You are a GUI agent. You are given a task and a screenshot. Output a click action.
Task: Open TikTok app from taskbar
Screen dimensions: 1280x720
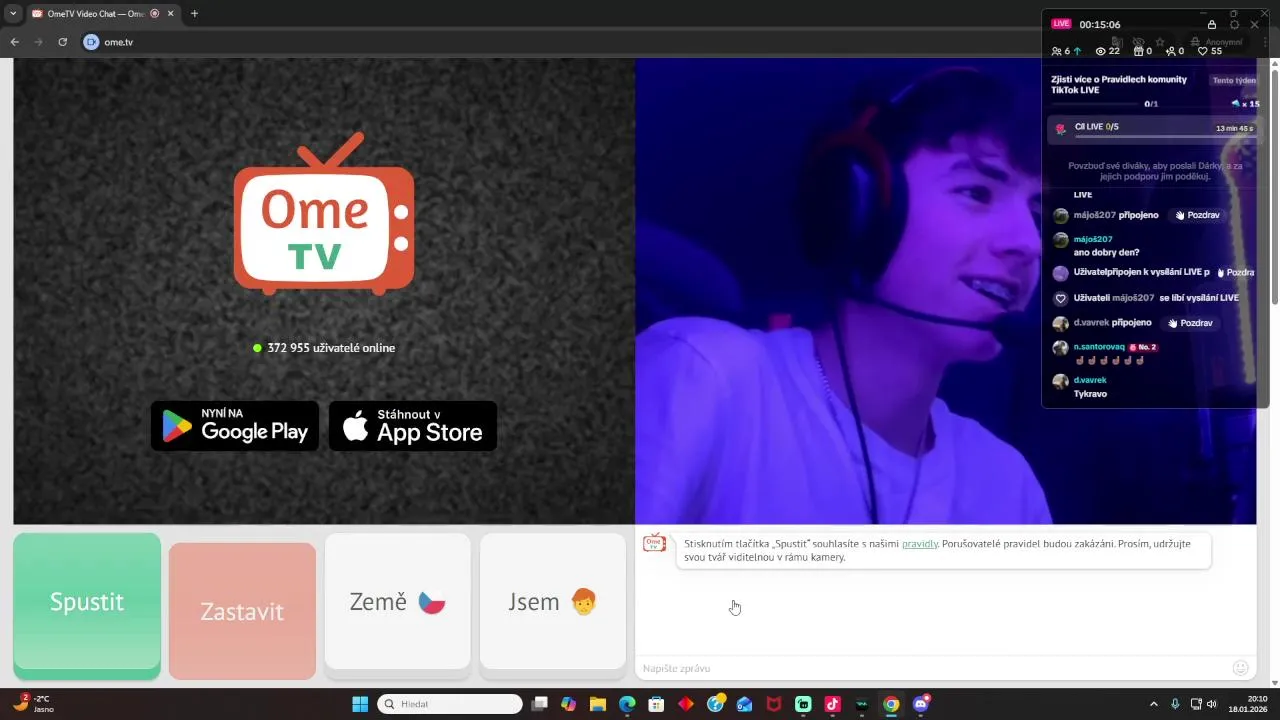point(832,704)
